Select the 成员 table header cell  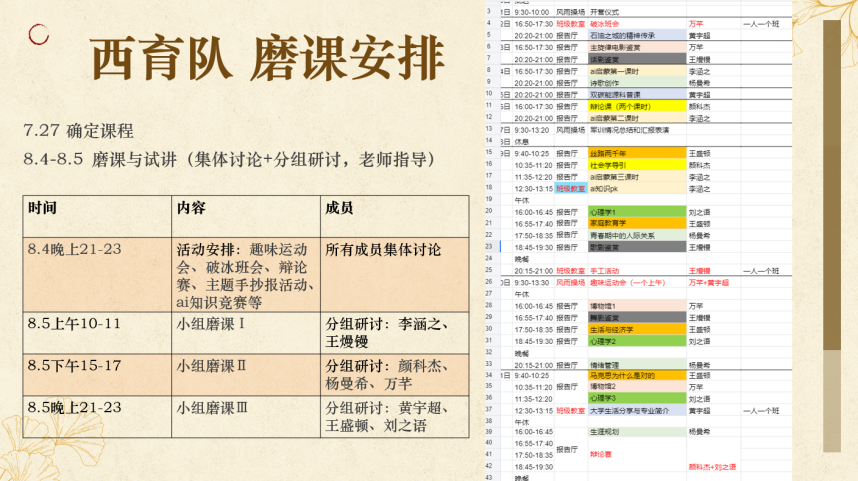coord(340,208)
